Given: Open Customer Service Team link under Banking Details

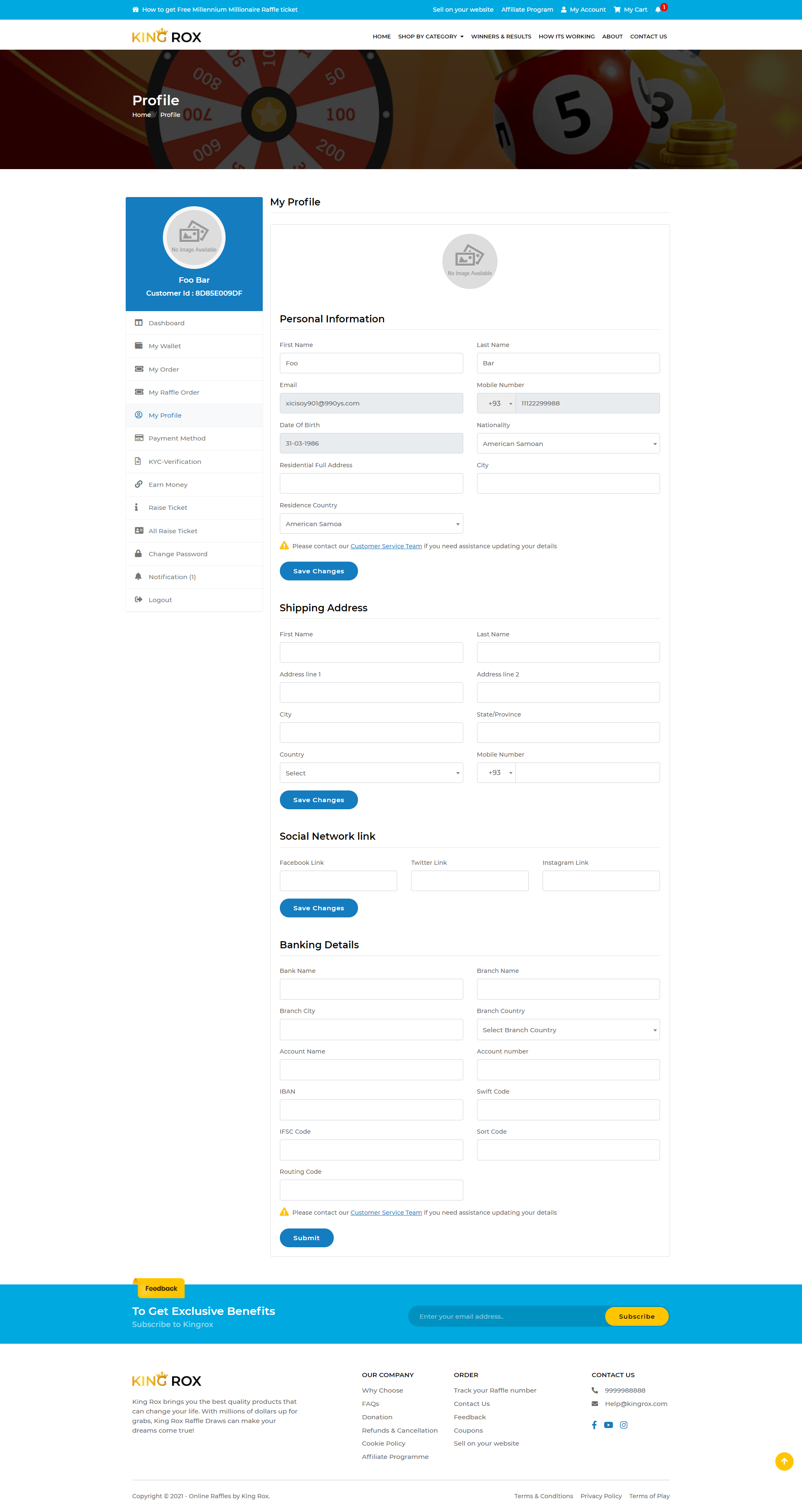Looking at the screenshot, I should (x=386, y=1212).
